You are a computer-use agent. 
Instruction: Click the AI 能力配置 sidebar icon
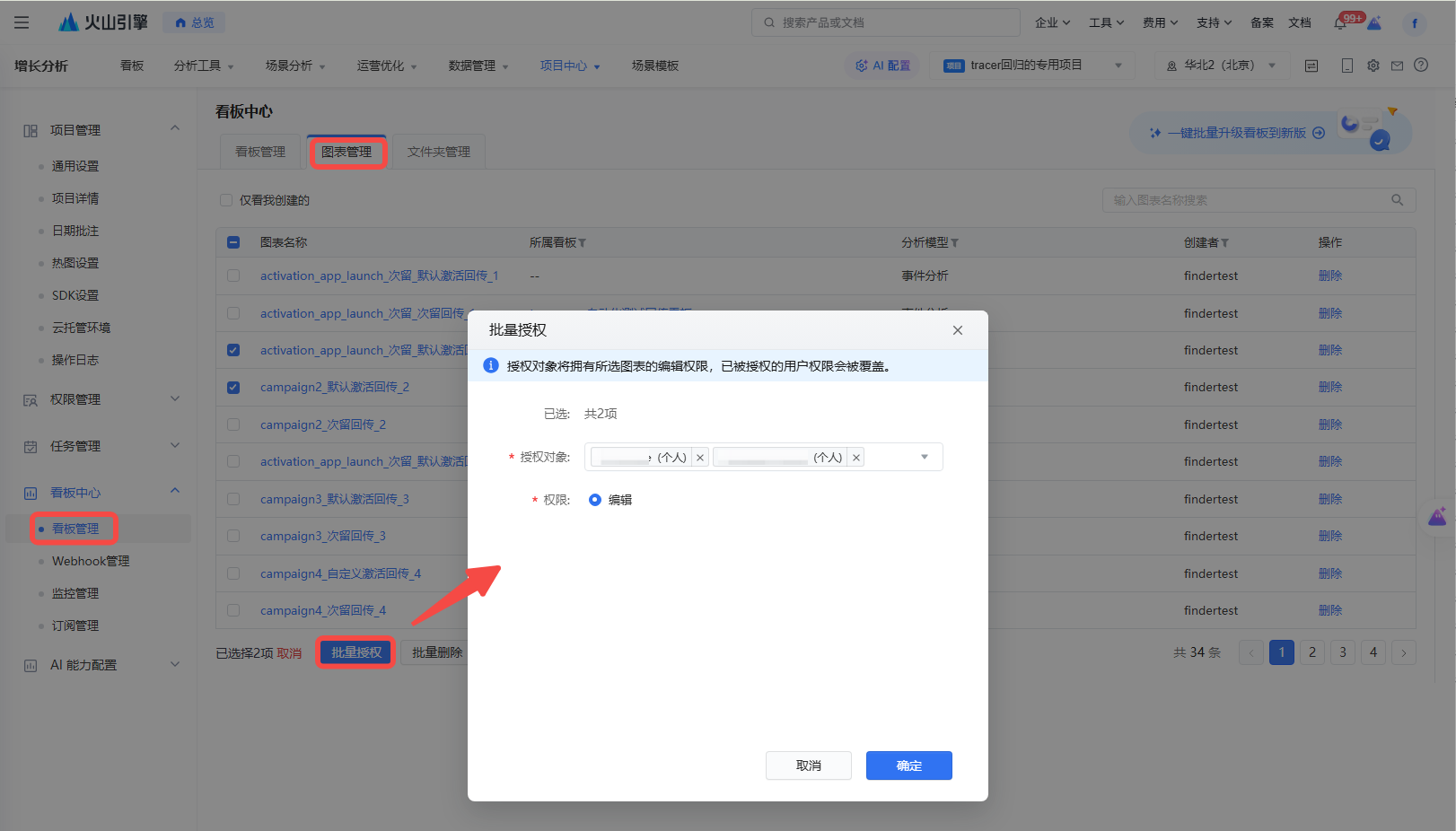pyautogui.click(x=31, y=666)
